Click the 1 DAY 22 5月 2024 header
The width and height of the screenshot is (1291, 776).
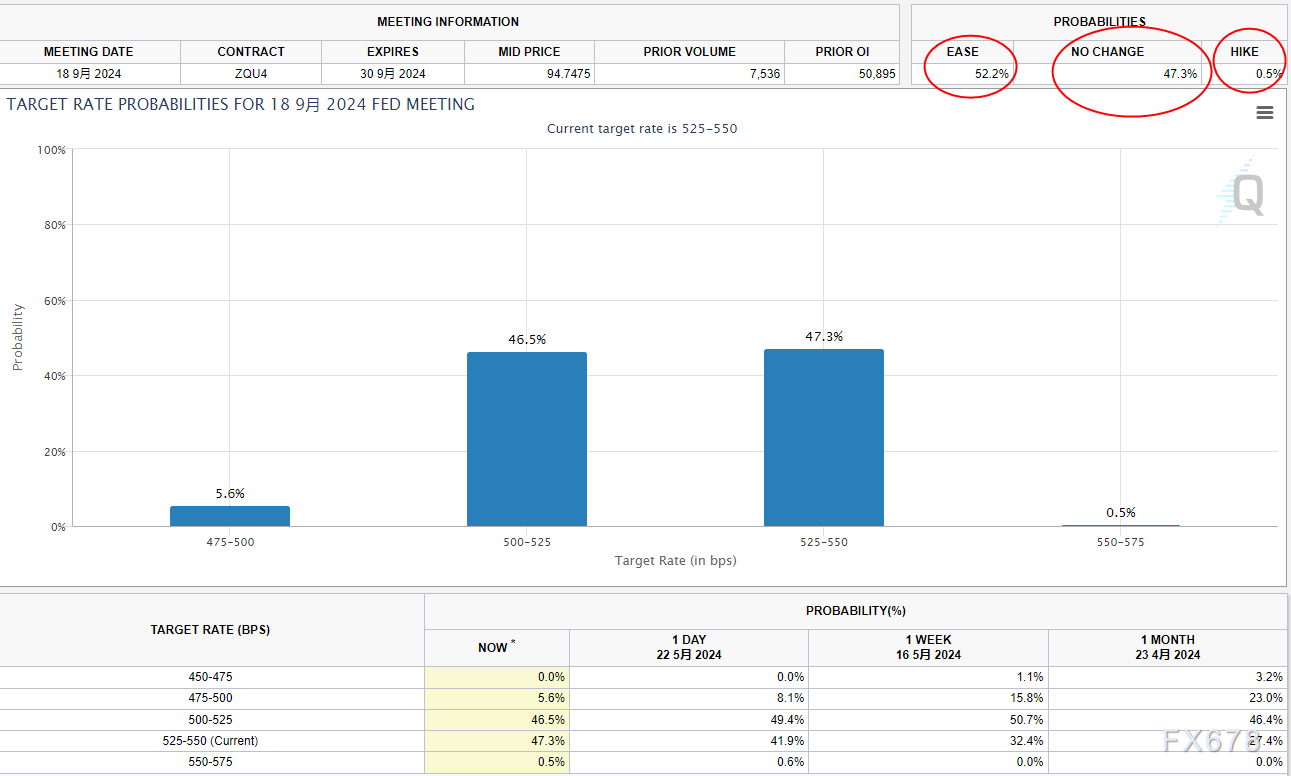[688, 647]
